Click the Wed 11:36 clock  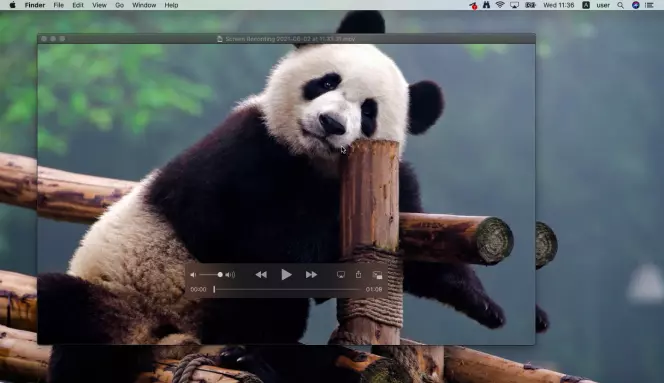(559, 5)
